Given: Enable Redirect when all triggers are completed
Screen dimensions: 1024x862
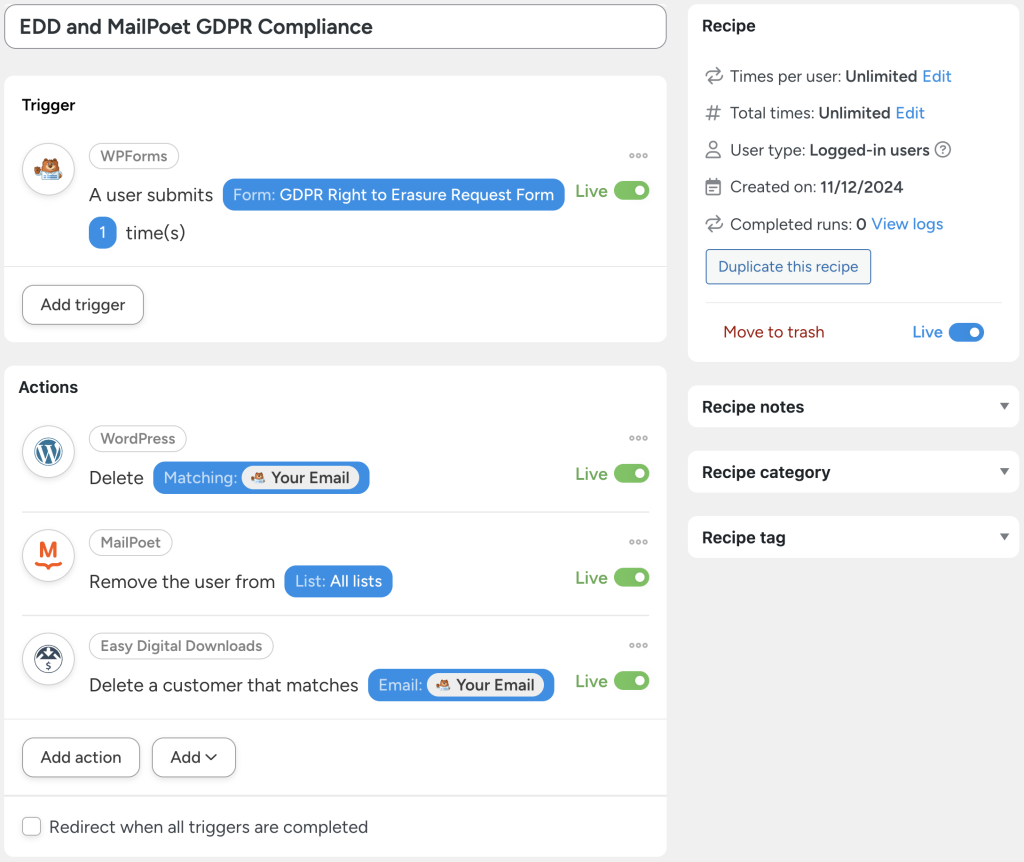Looking at the screenshot, I should [x=31, y=827].
